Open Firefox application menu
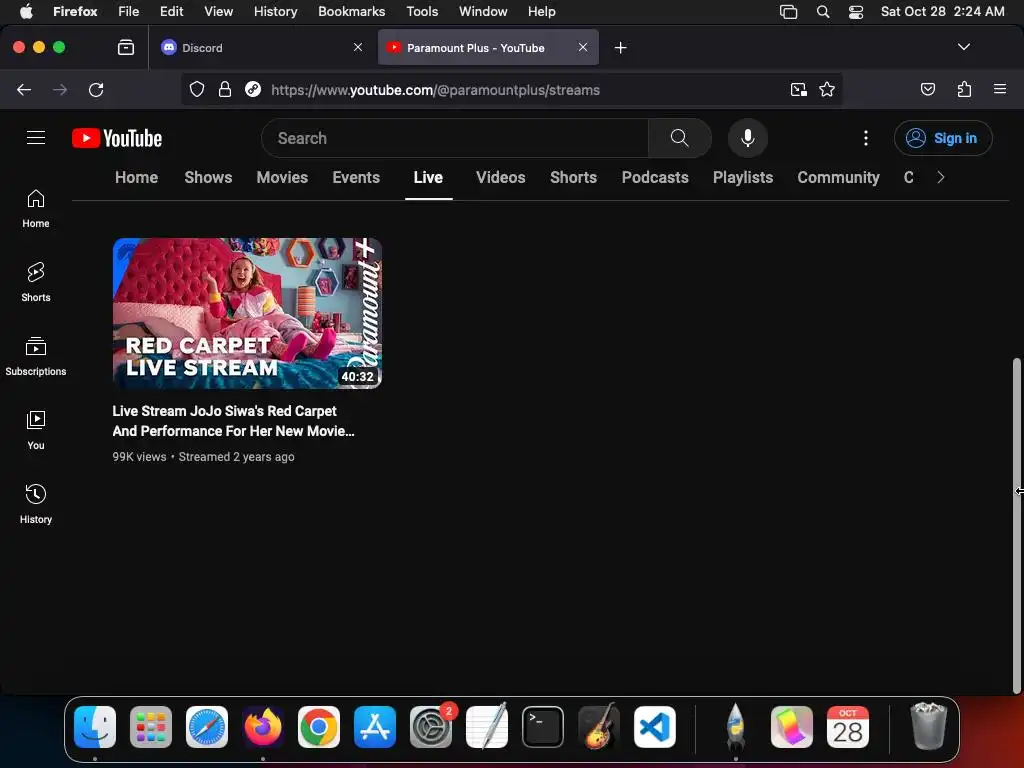This screenshot has width=1024, height=768. pyautogui.click(x=999, y=89)
